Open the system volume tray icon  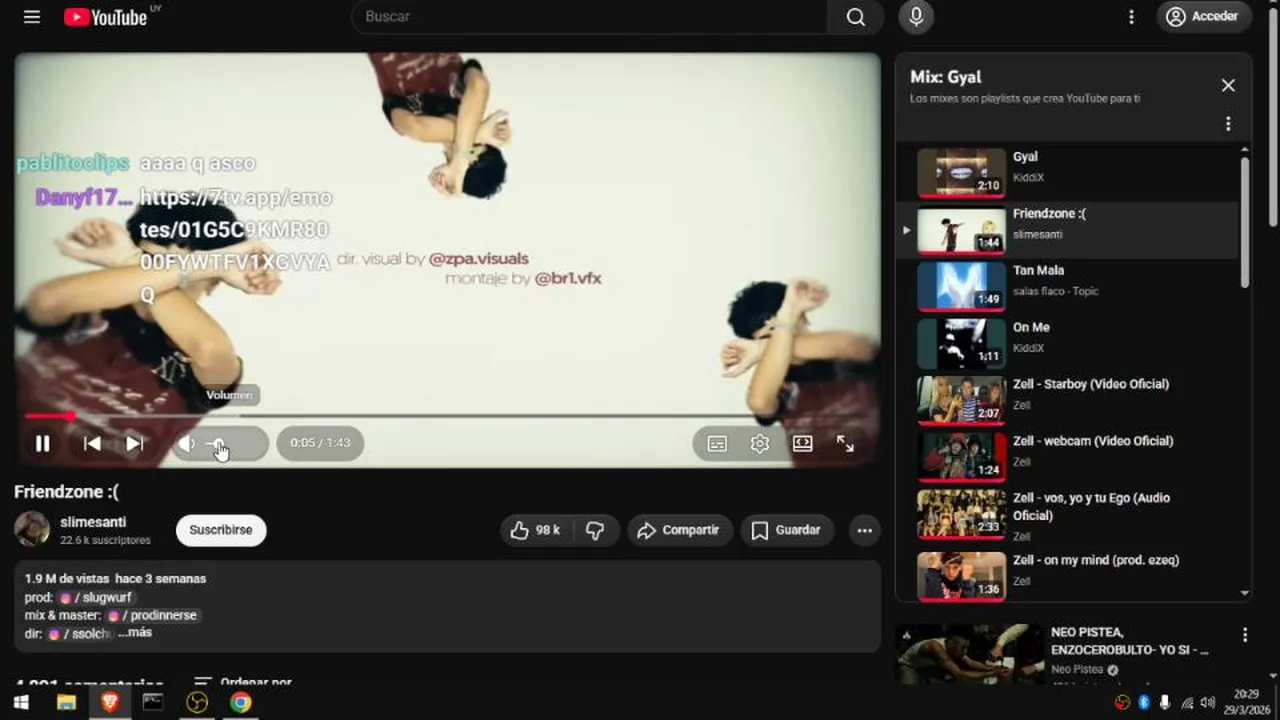(1207, 703)
